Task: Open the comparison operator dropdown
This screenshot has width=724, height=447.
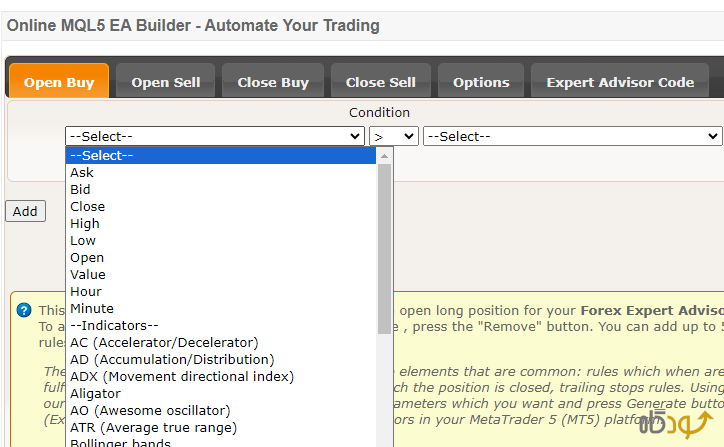Action: click(x=394, y=136)
